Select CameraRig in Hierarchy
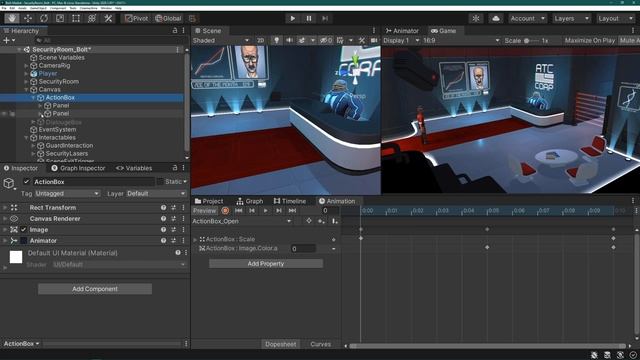The width and height of the screenshot is (640, 360). [54, 65]
